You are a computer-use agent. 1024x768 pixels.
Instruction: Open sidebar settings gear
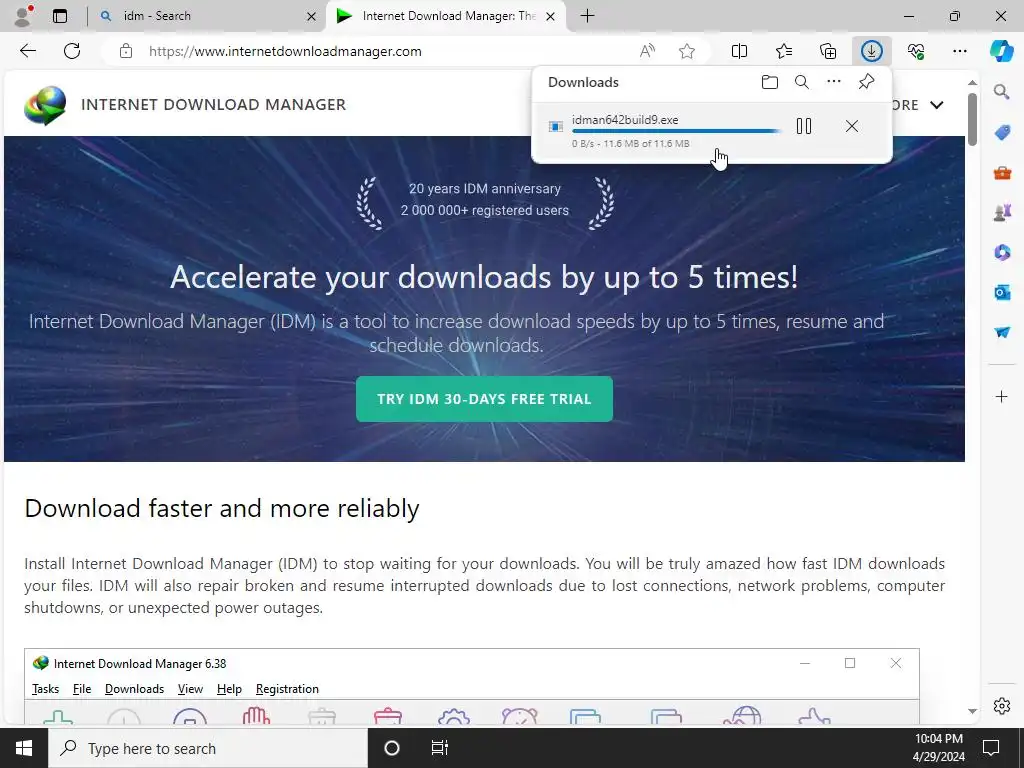coord(1002,706)
